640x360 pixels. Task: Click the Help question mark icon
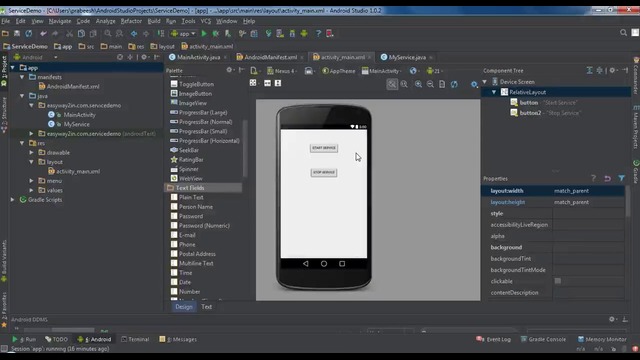tap(318, 33)
